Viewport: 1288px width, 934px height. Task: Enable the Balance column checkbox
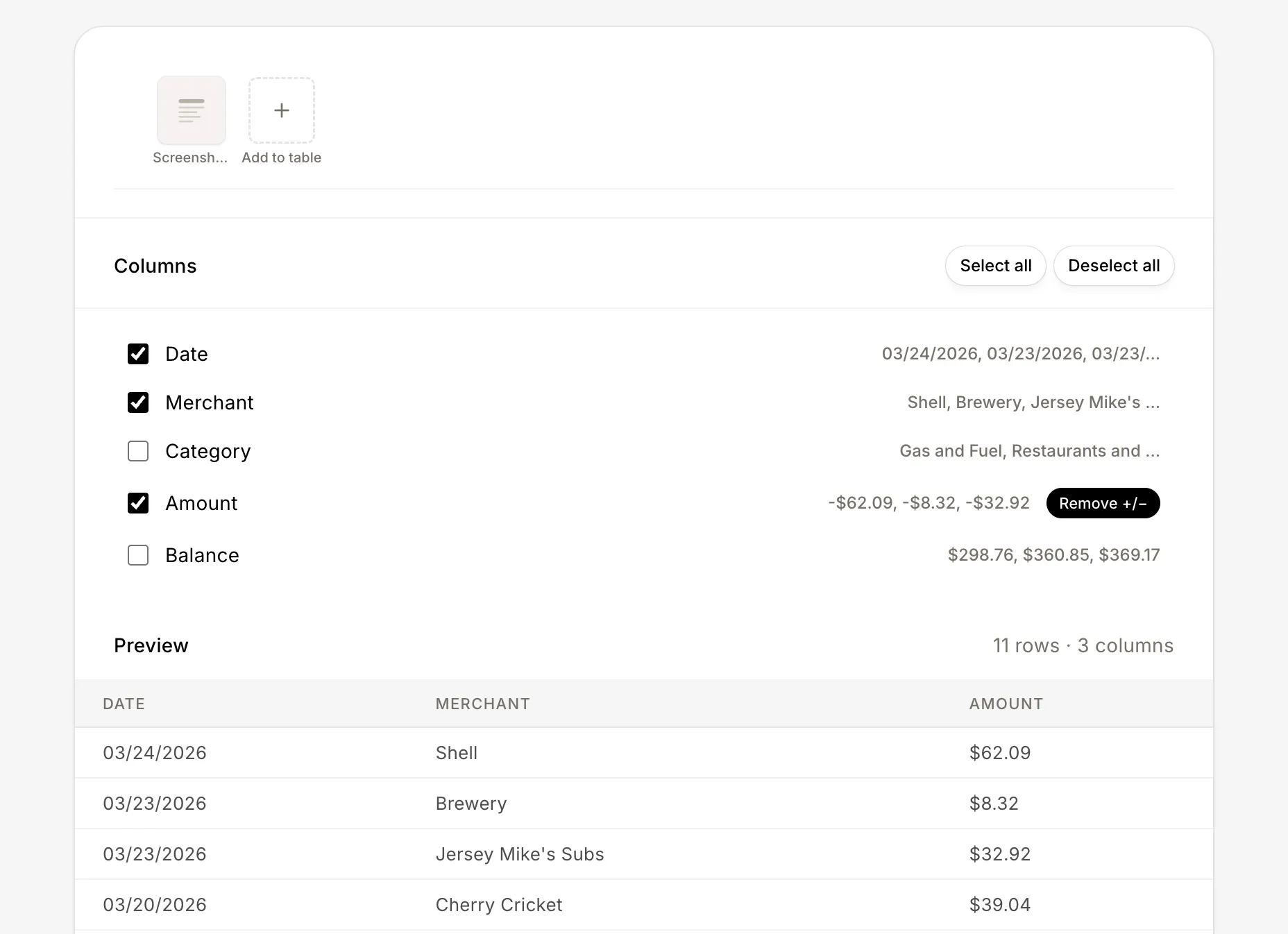click(138, 555)
